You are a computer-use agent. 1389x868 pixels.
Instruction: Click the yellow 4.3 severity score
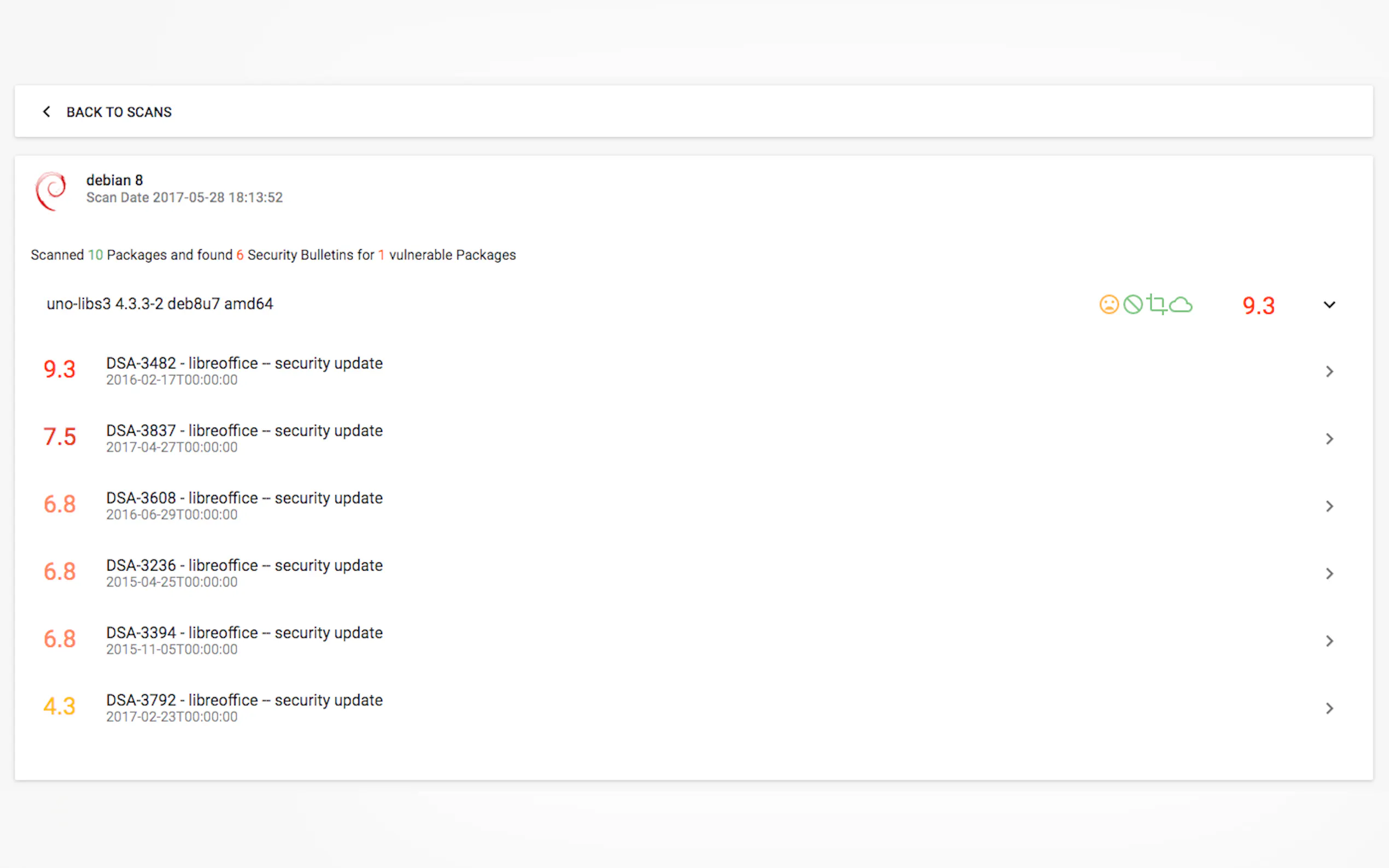[60, 706]
